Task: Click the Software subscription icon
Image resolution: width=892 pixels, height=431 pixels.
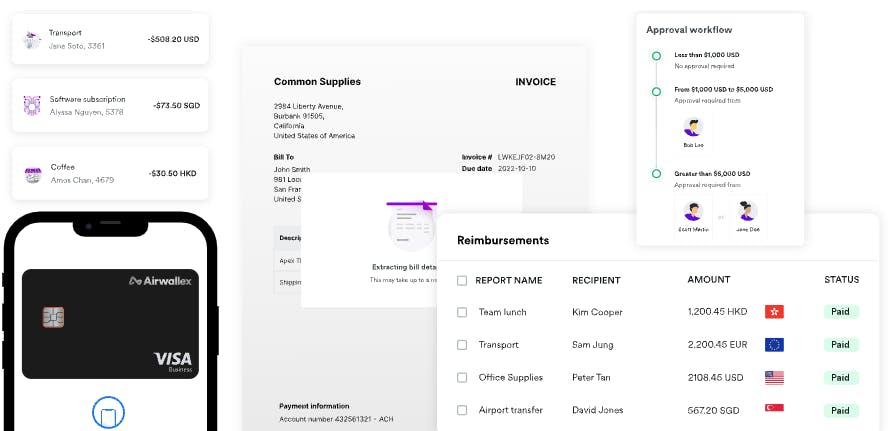Action: 33,105
